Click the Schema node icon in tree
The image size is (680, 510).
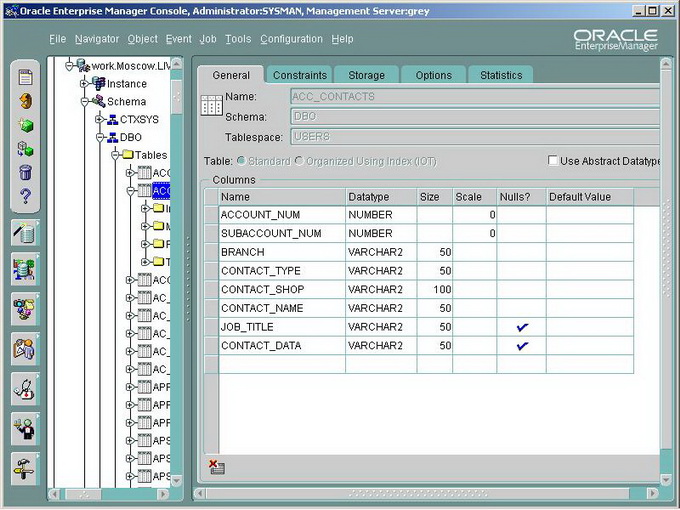[98, 101]
